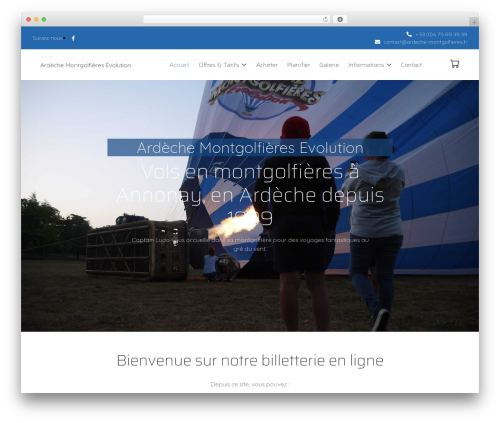Click the hero banner title Ardèche Montgolfières Evolution

click(x=250, y=148)
